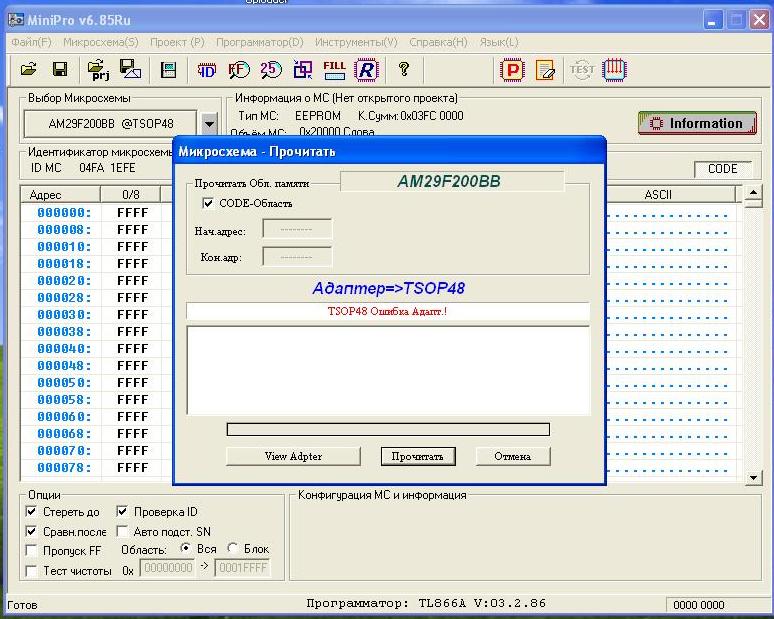Click the FF blank check toolbar icon

239,70
